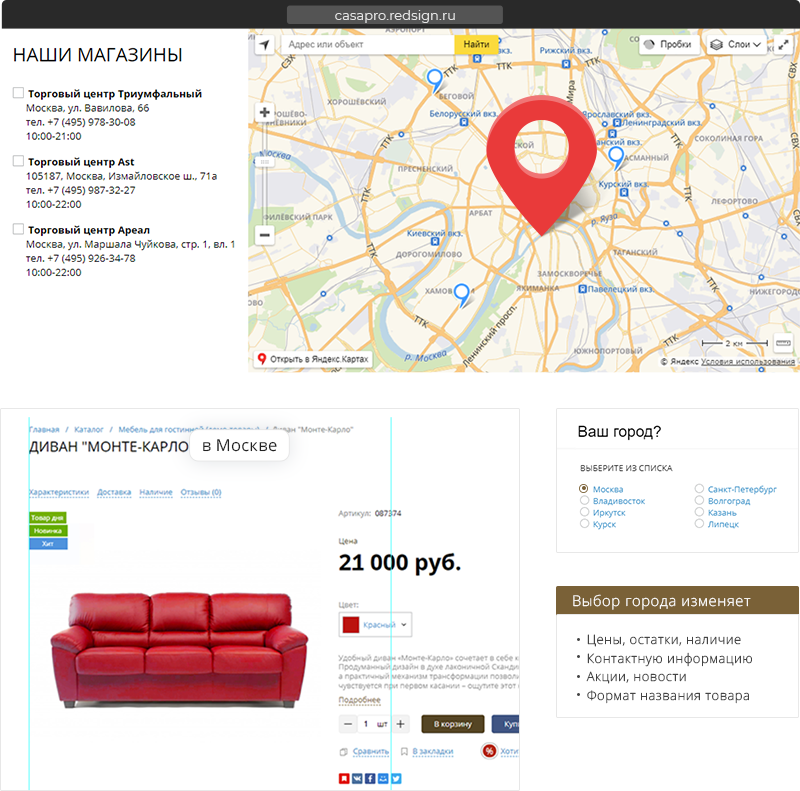This screenshot has width=800, height=791.
Task: Add the sofa with В корзину button
Action: coord(453,724)
